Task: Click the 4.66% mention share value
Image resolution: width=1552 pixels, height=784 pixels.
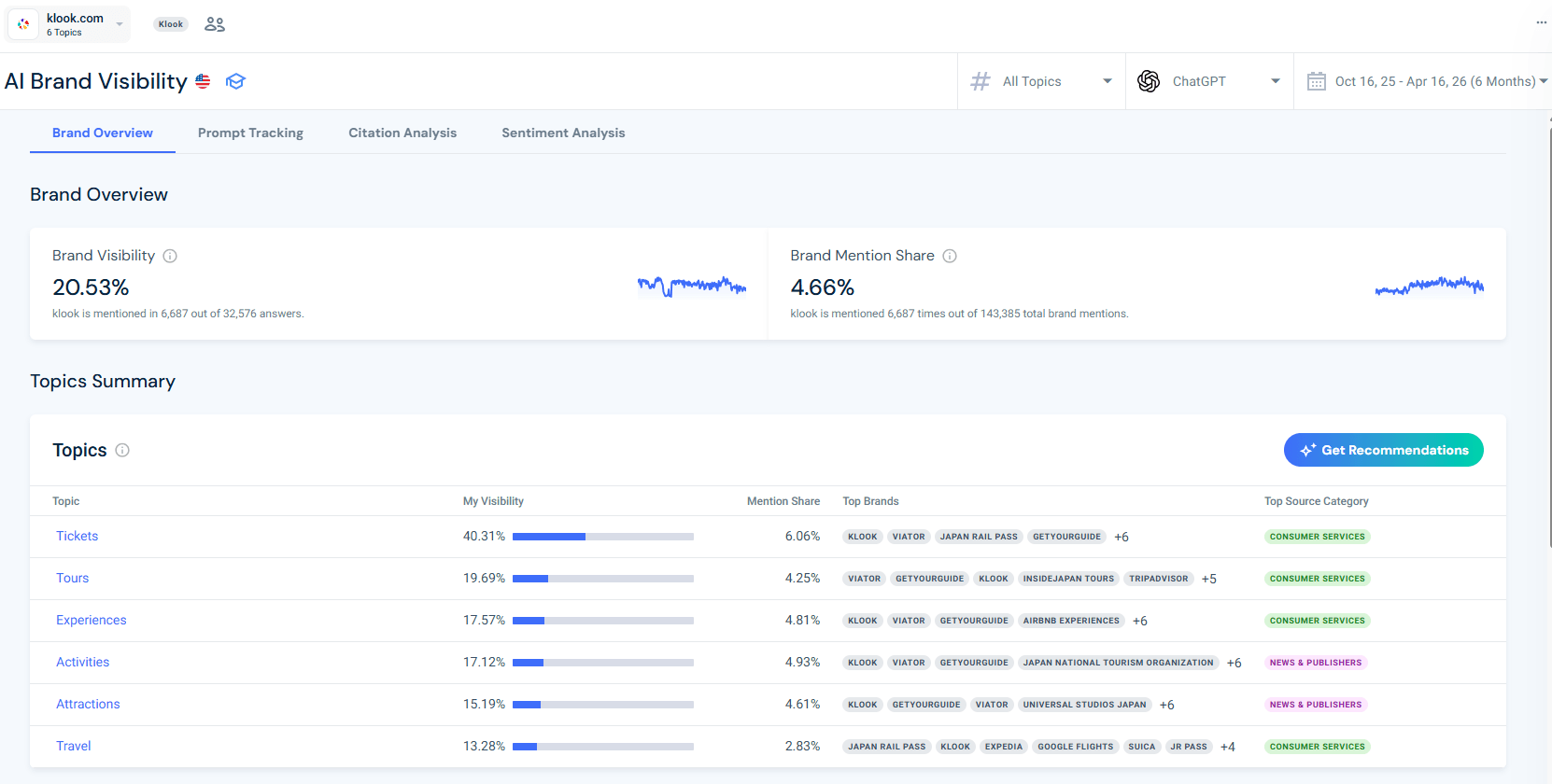Action: tap(823, 287)
